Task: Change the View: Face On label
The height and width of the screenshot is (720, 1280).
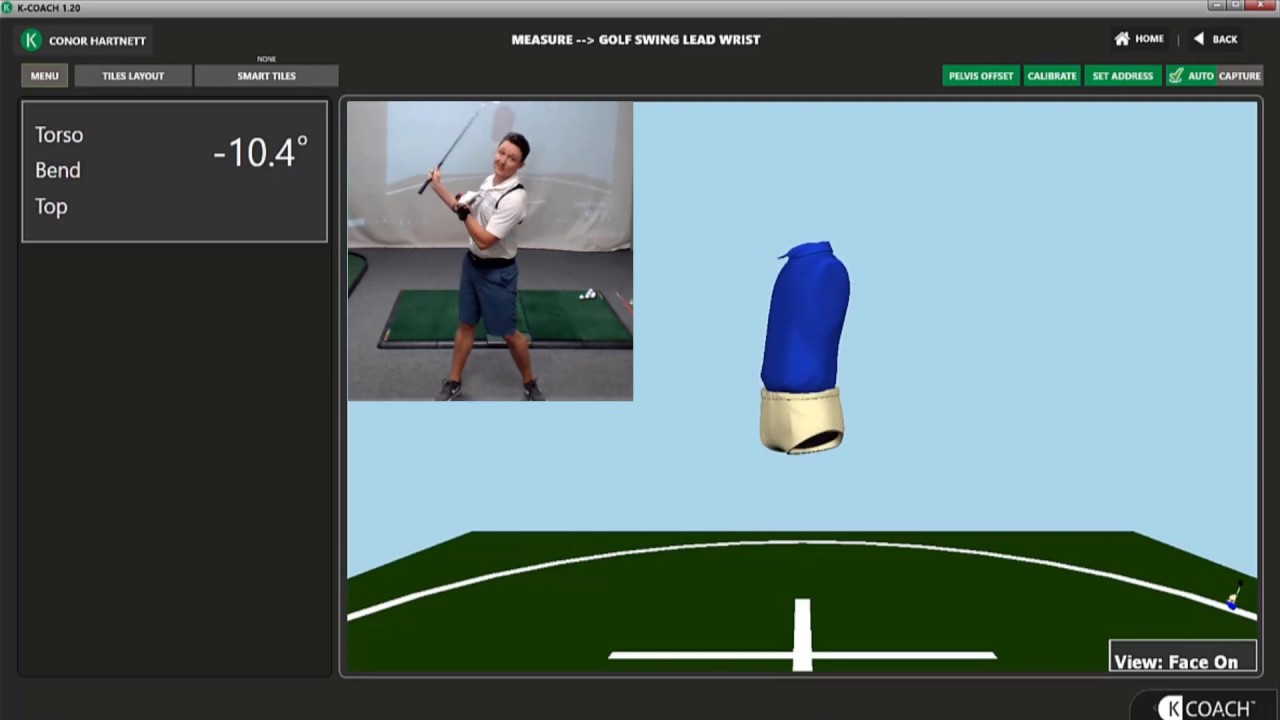Action: [x=1183, y=656]
